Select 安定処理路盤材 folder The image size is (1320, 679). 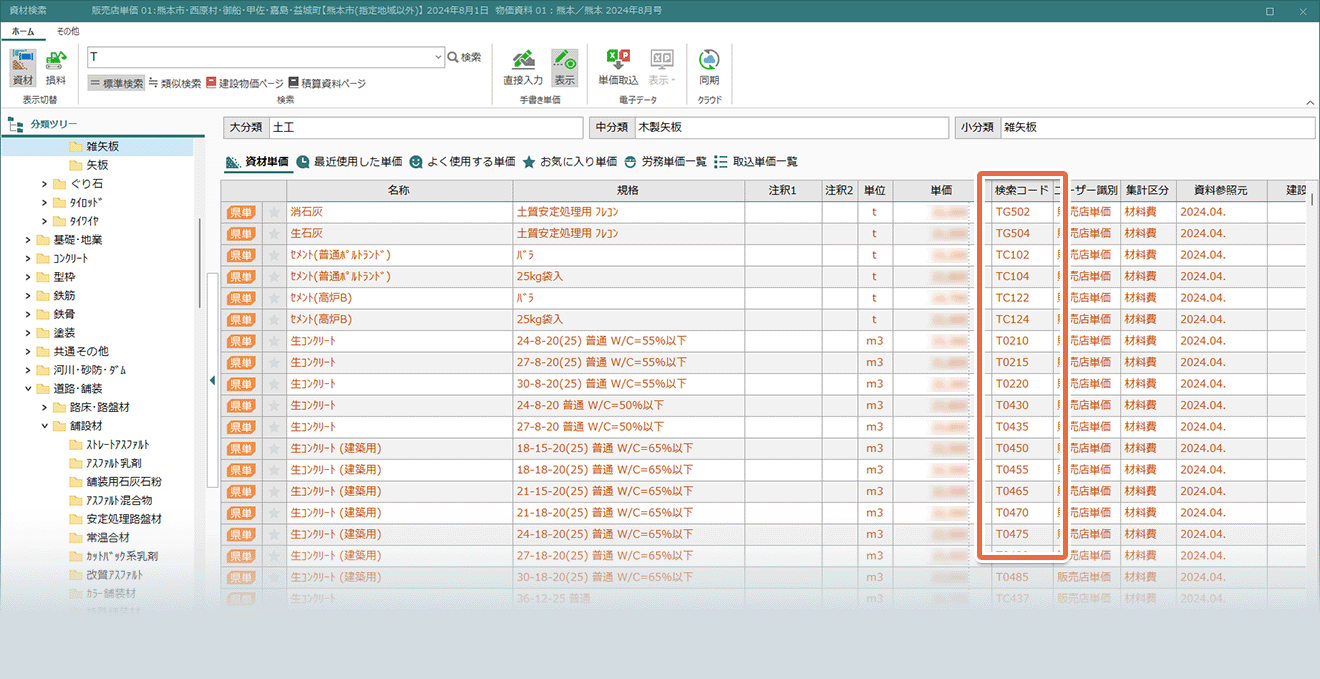tap(115, 519)
